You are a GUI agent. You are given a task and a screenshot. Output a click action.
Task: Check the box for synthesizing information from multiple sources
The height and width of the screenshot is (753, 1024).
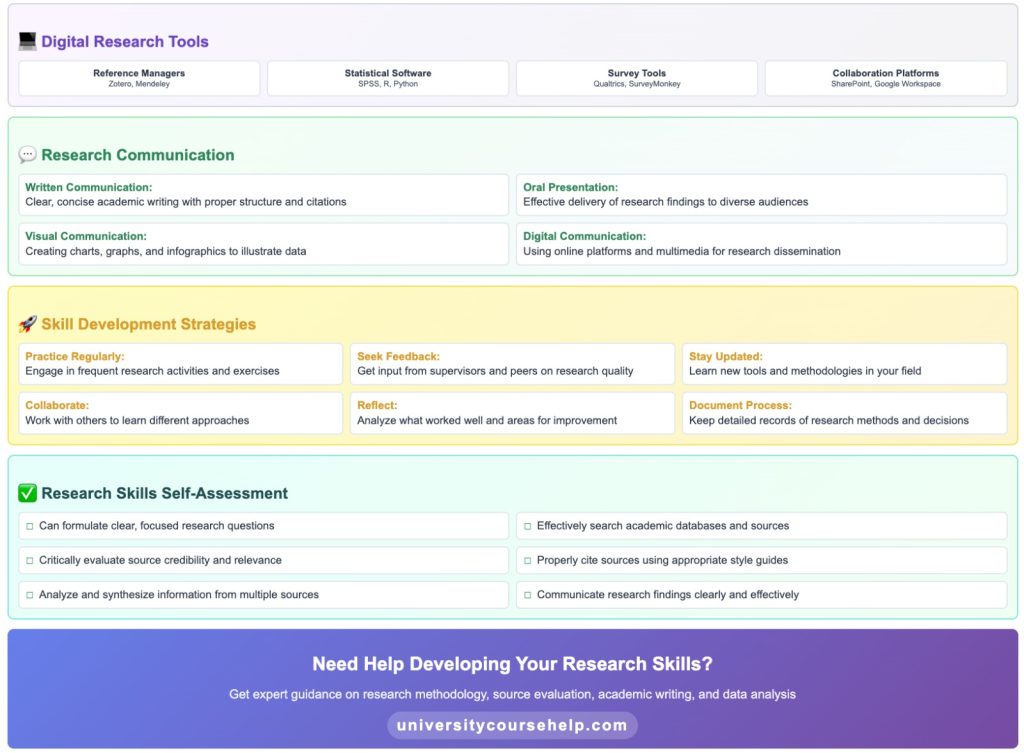coord(29,595)
